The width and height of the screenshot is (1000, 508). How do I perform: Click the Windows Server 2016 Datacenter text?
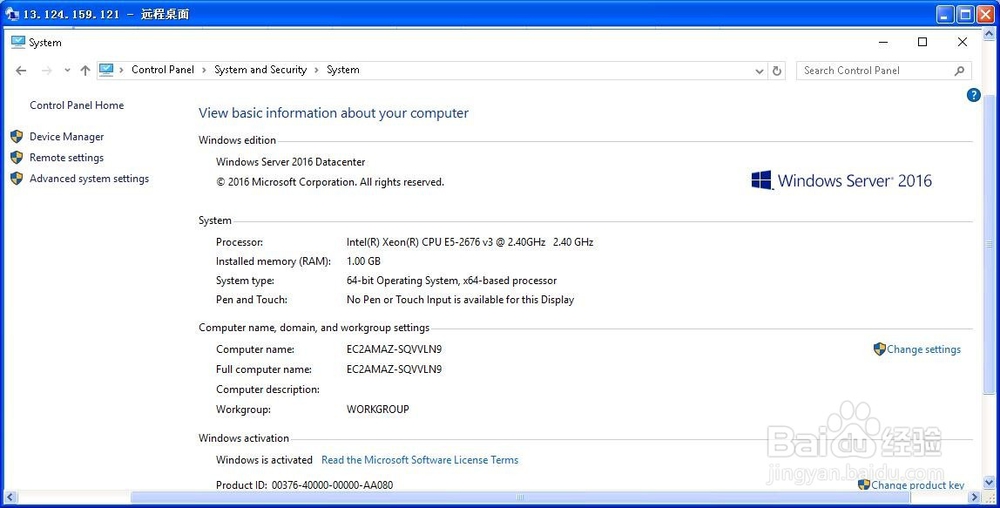click(291, 162)
